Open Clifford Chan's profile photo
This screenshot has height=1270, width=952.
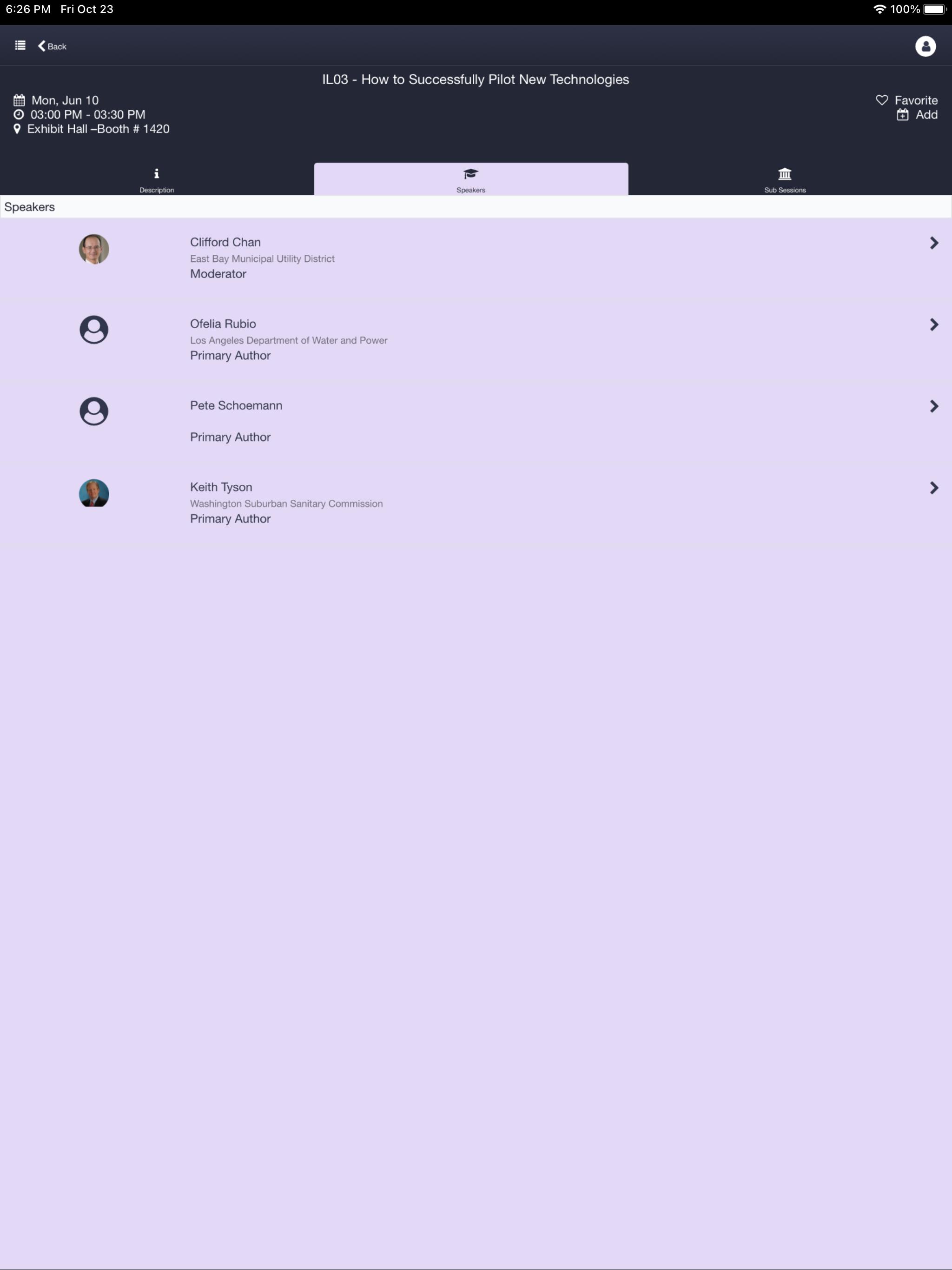click(x=93, y=249)
